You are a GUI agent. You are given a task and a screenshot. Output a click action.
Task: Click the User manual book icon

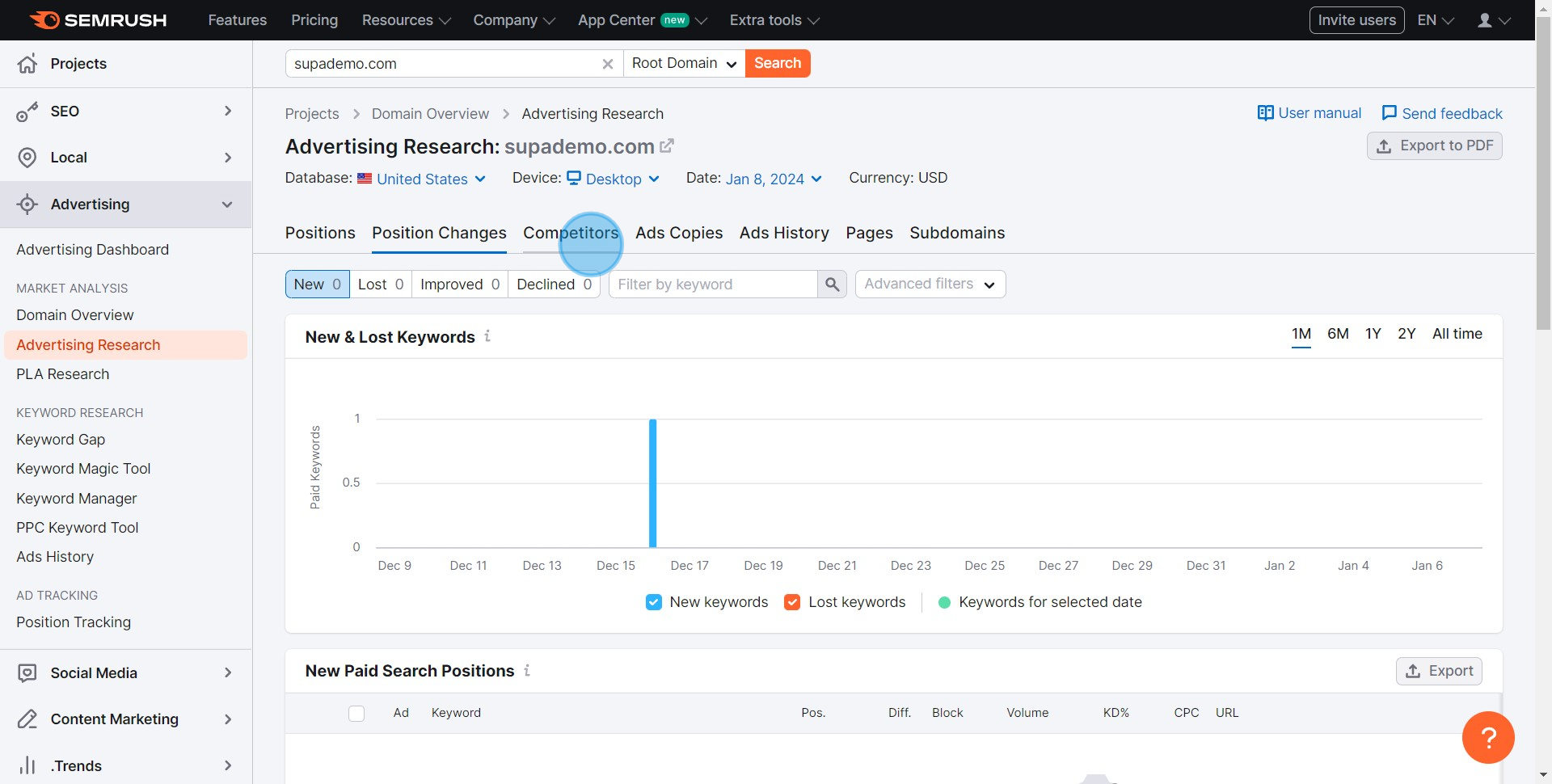[1265, 113]
